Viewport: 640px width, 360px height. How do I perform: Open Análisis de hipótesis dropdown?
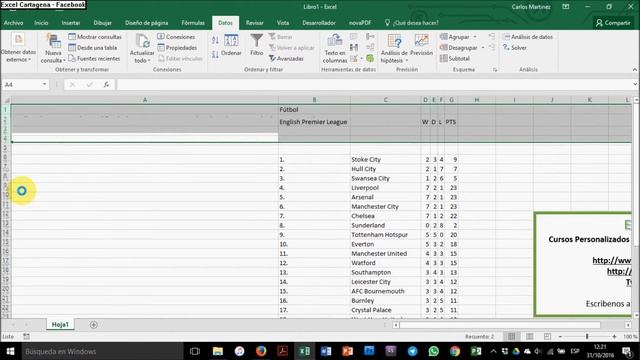tap(394, 49)
